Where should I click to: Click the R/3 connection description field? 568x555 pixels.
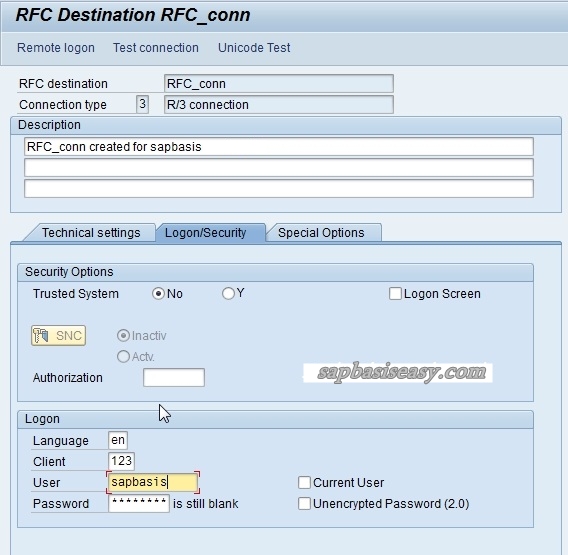click(279, 104)
